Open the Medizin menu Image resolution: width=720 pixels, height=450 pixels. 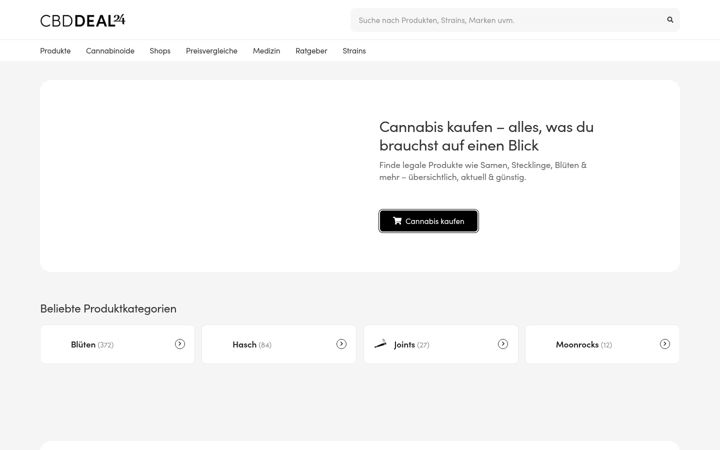[266, 51]
